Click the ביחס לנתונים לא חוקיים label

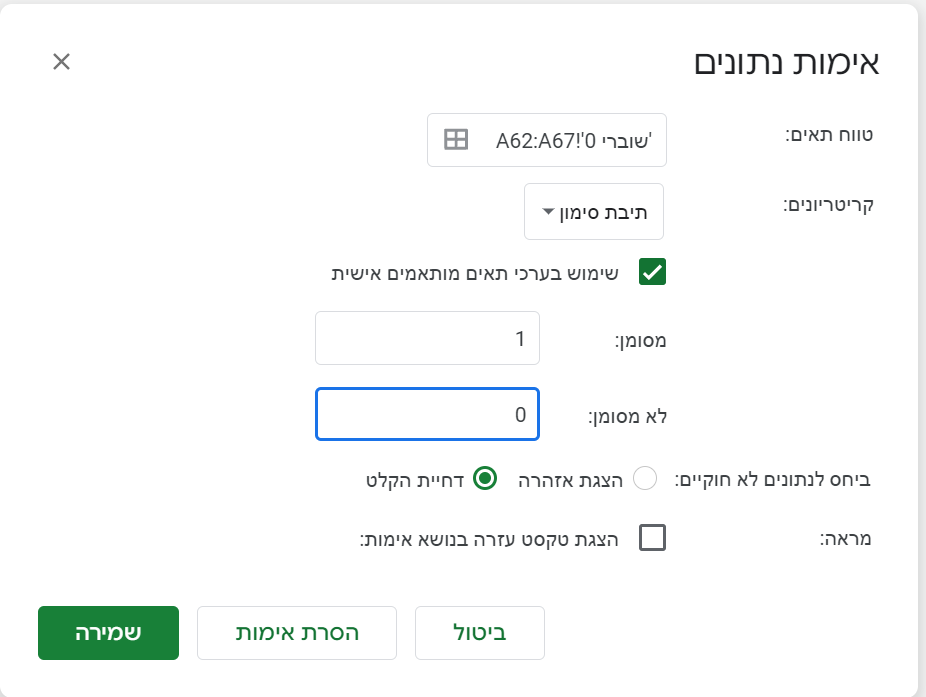[x=774, y=479]
